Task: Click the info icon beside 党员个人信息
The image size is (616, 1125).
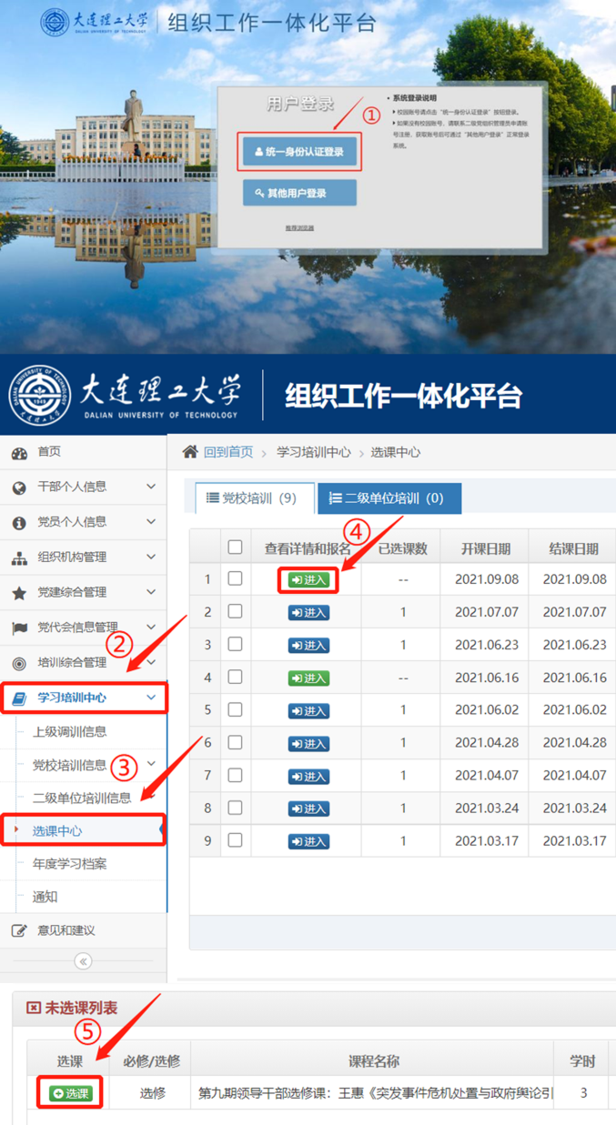Action: (x=19, y=523)
